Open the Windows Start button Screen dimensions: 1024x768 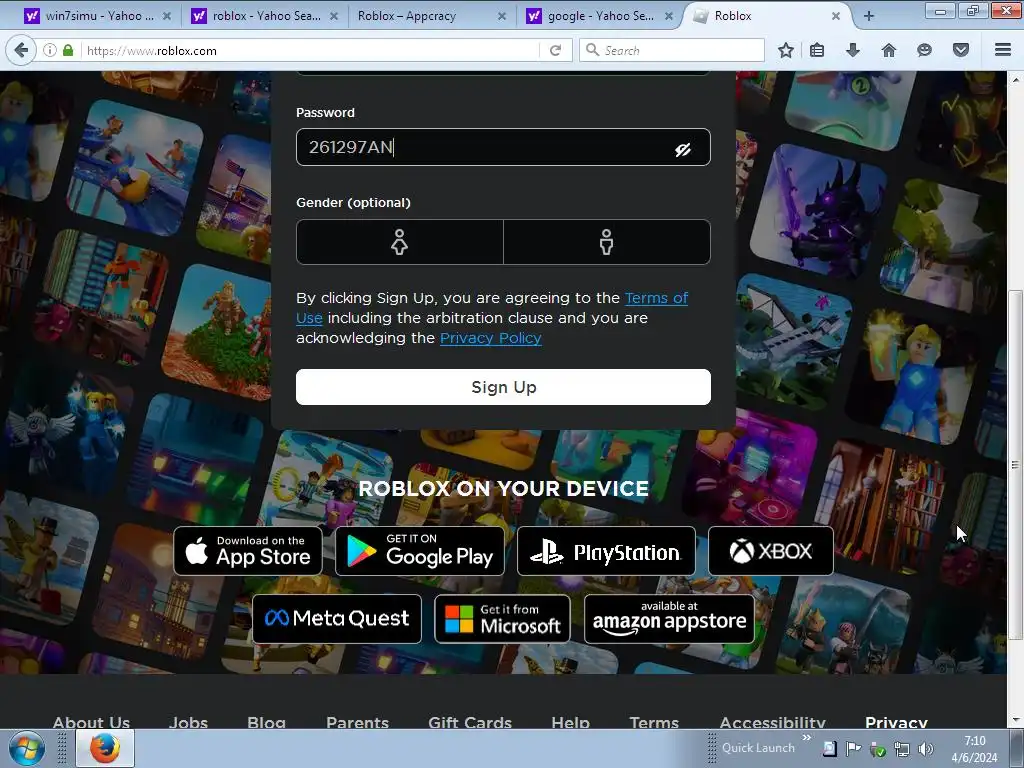pyautogui.click(x=27, y=748)
